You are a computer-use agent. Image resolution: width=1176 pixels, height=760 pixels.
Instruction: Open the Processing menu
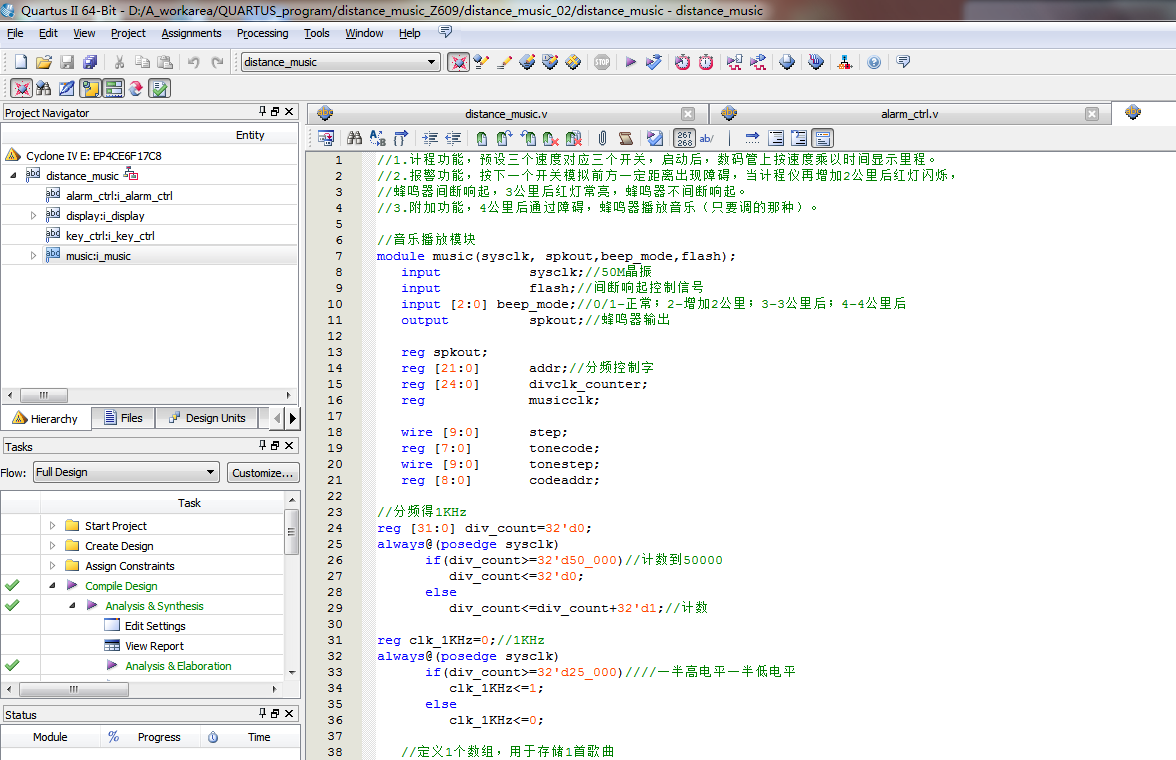262,33
